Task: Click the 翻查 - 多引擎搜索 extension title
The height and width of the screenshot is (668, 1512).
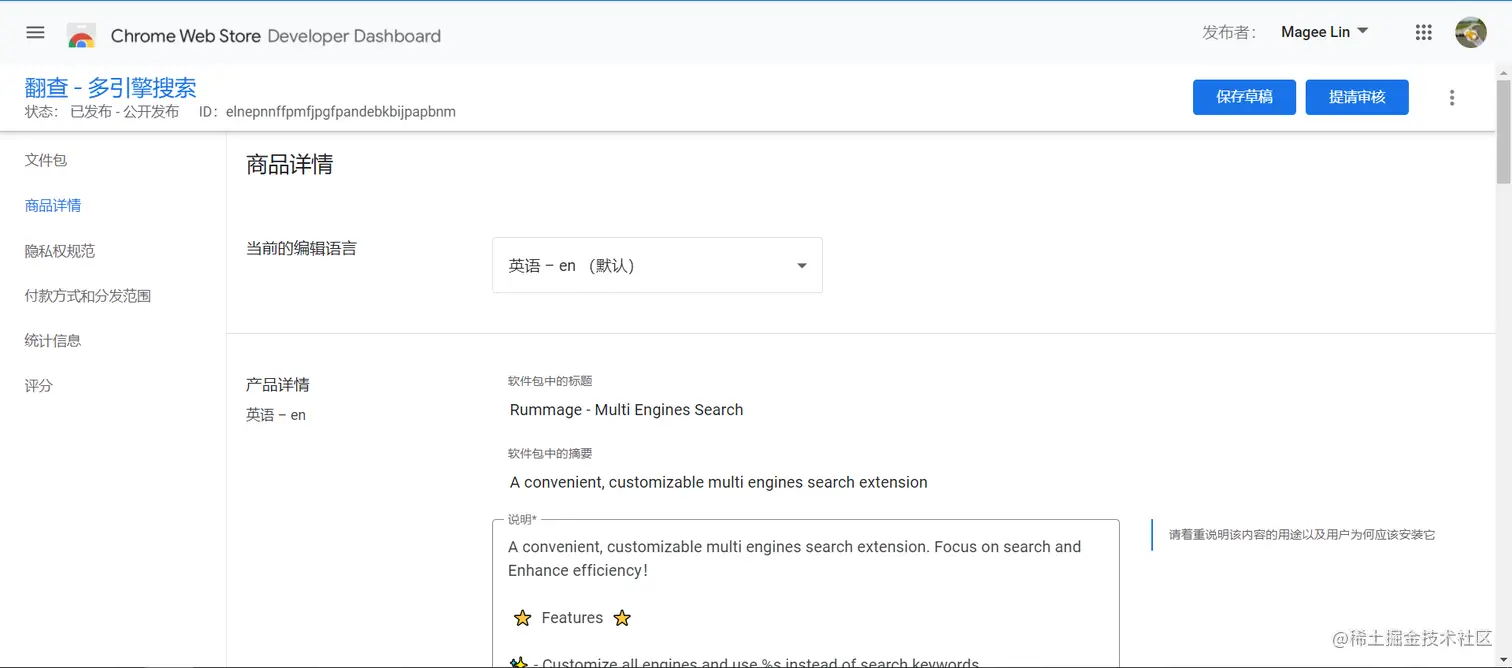Action: 110,87
